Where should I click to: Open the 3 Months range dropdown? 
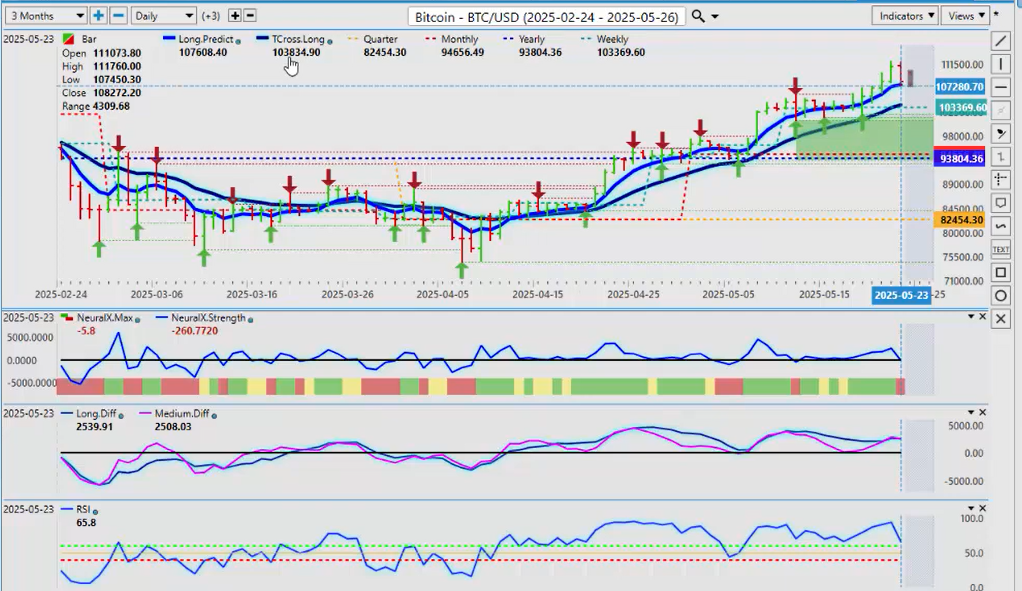(x=46, y=16)
